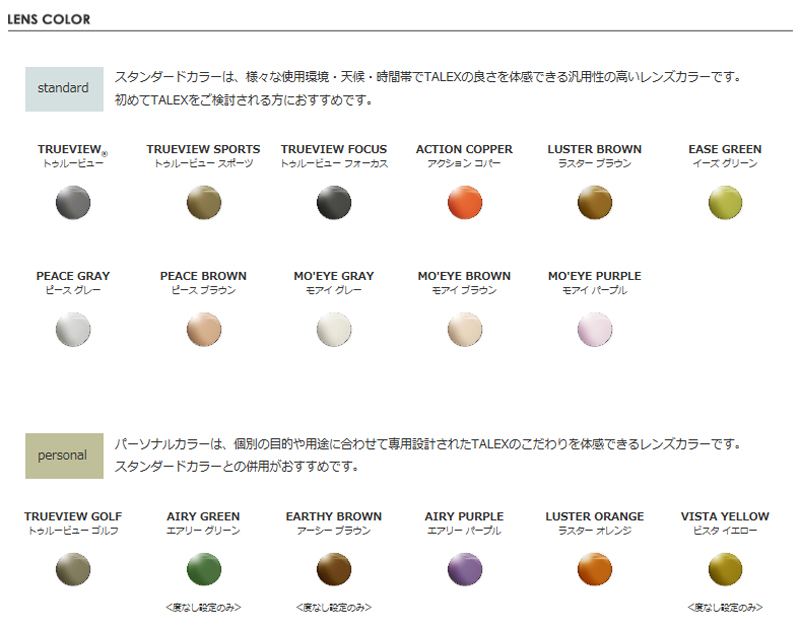
Task: Click the LENS COLOR section heading
Action: [x=49, y=19]
